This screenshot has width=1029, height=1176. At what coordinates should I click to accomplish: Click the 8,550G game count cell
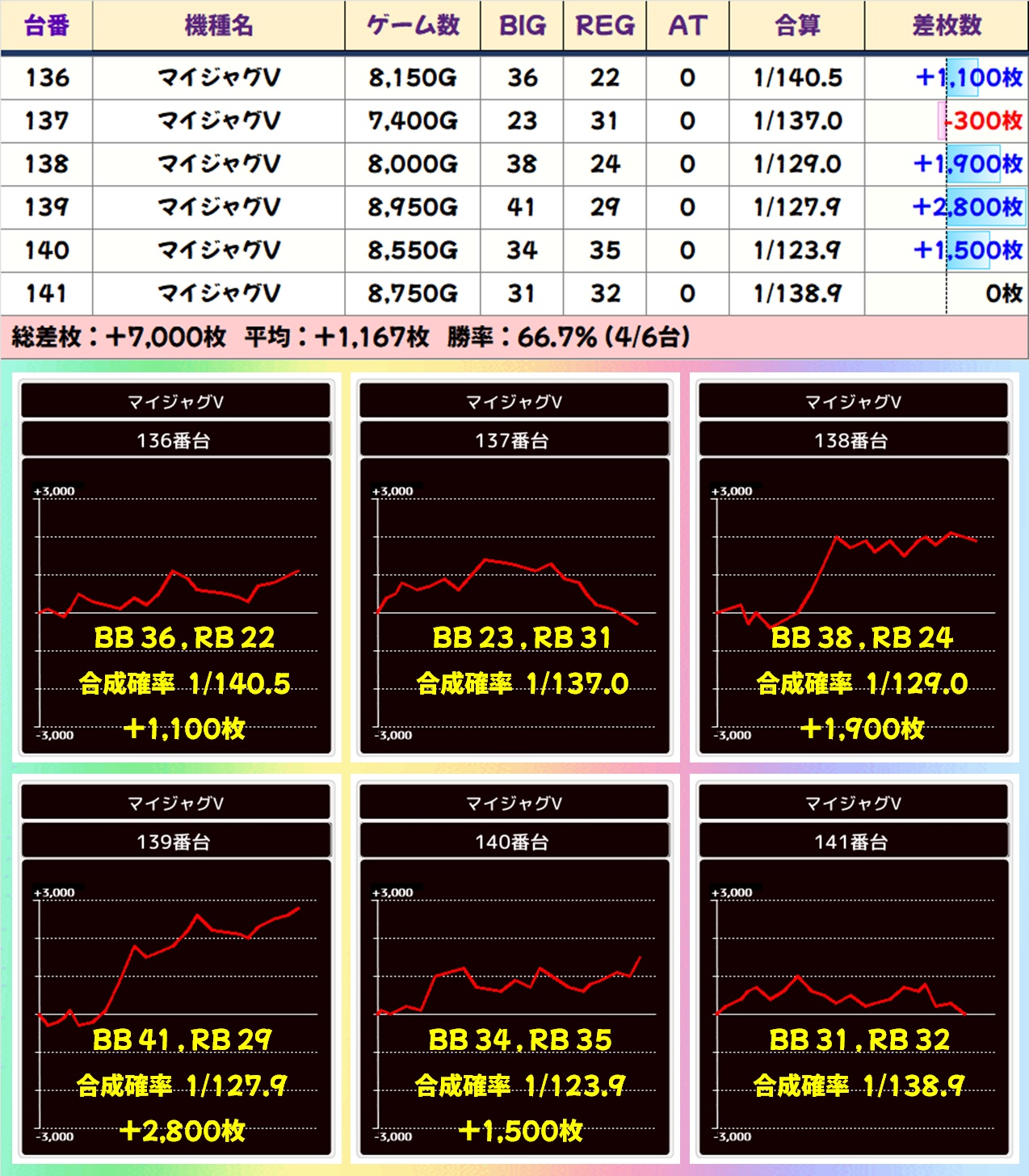(x=413, y=250)
